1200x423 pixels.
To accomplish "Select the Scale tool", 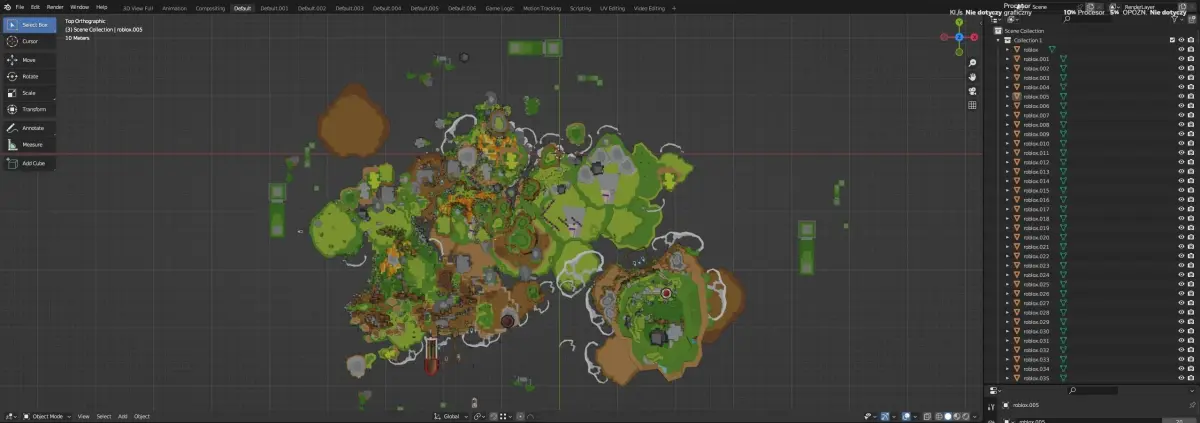I will [x=29, y=93].
